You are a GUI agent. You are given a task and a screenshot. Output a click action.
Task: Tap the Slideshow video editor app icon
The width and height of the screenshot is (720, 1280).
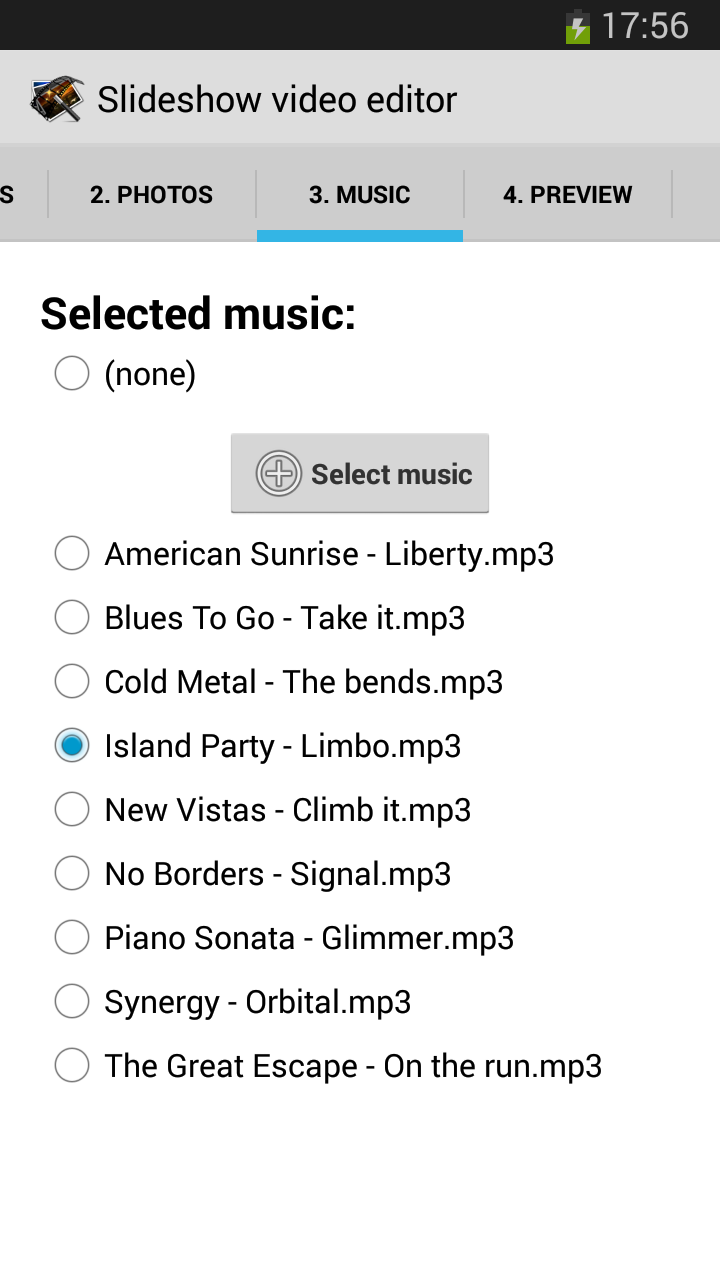tap(56, 99)
